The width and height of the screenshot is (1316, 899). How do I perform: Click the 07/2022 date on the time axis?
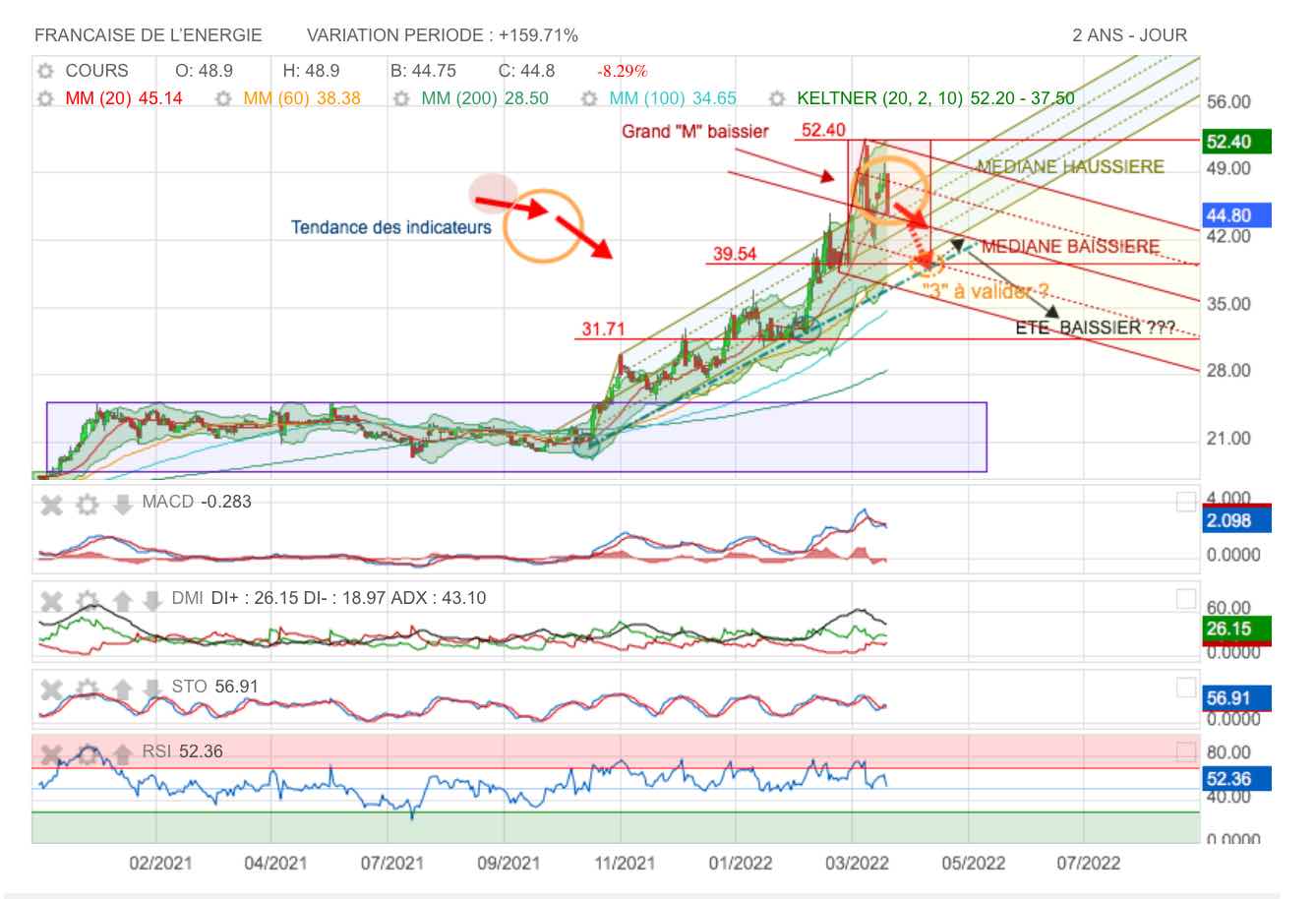pyautogui.click(x=1088, y=863)
